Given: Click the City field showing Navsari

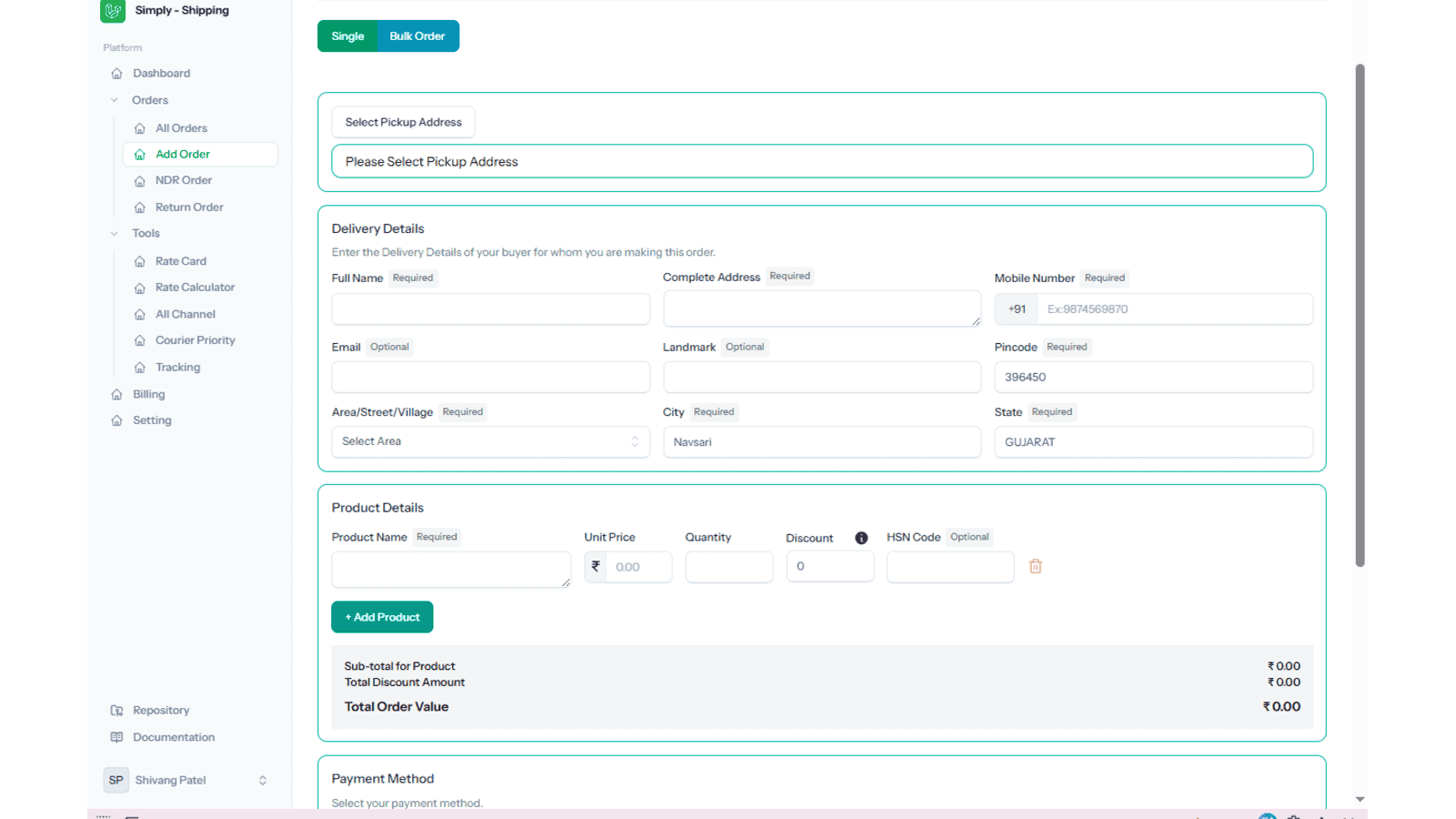Looking at the screenshot, I should click(822, 442).
